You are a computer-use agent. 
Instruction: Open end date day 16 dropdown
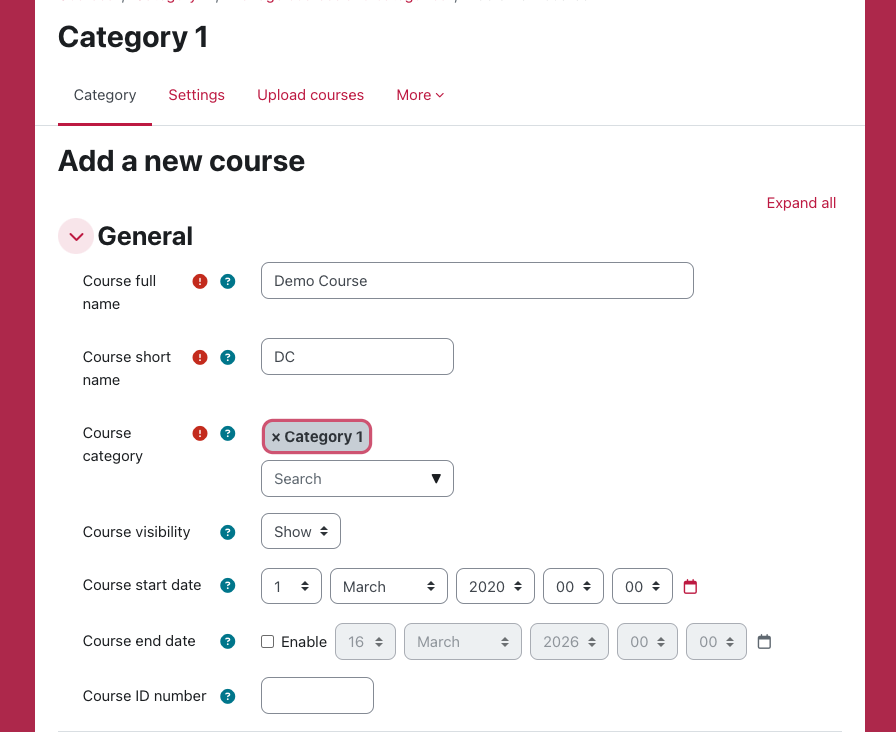pyautogui.click(x=365, y=642)
